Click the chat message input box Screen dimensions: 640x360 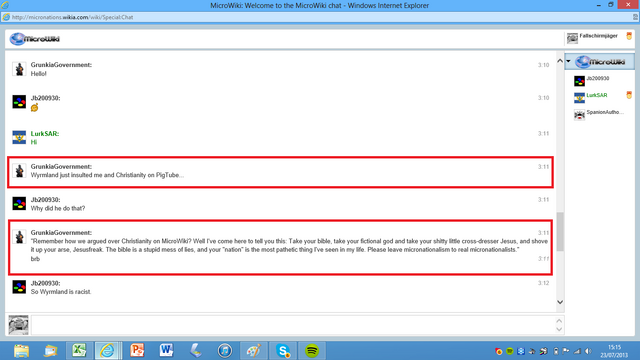point(293,325)
